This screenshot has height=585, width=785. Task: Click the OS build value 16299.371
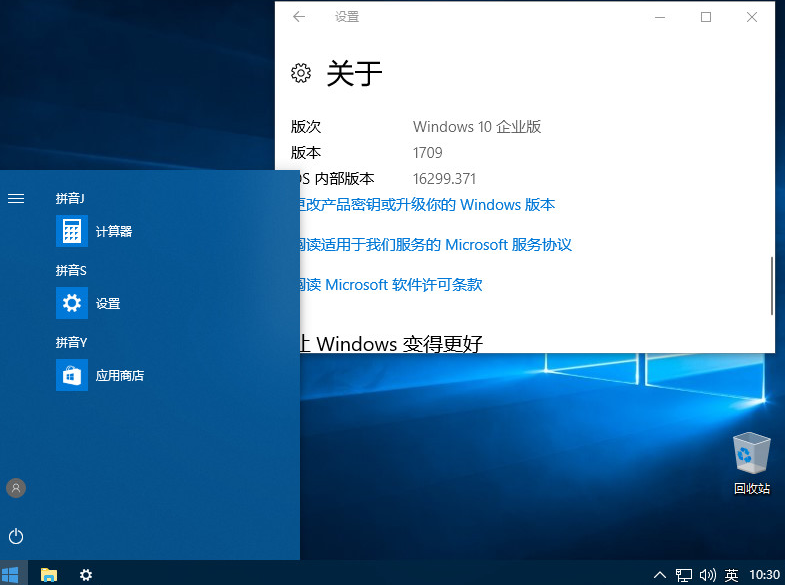click(x=444, y=179)
